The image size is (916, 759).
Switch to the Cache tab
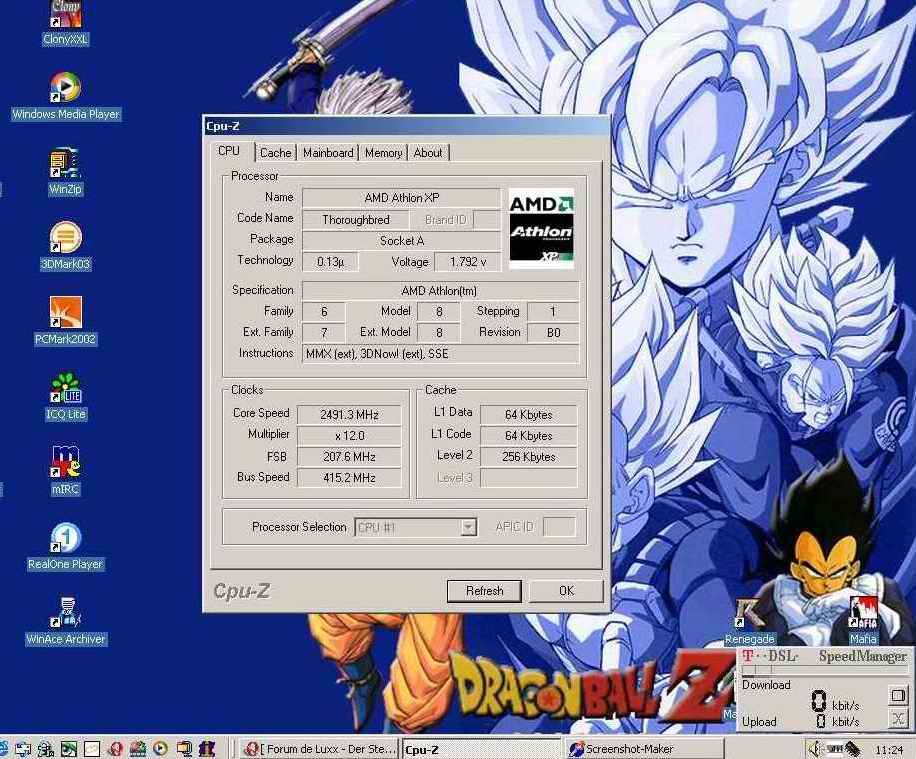(276, 153)
